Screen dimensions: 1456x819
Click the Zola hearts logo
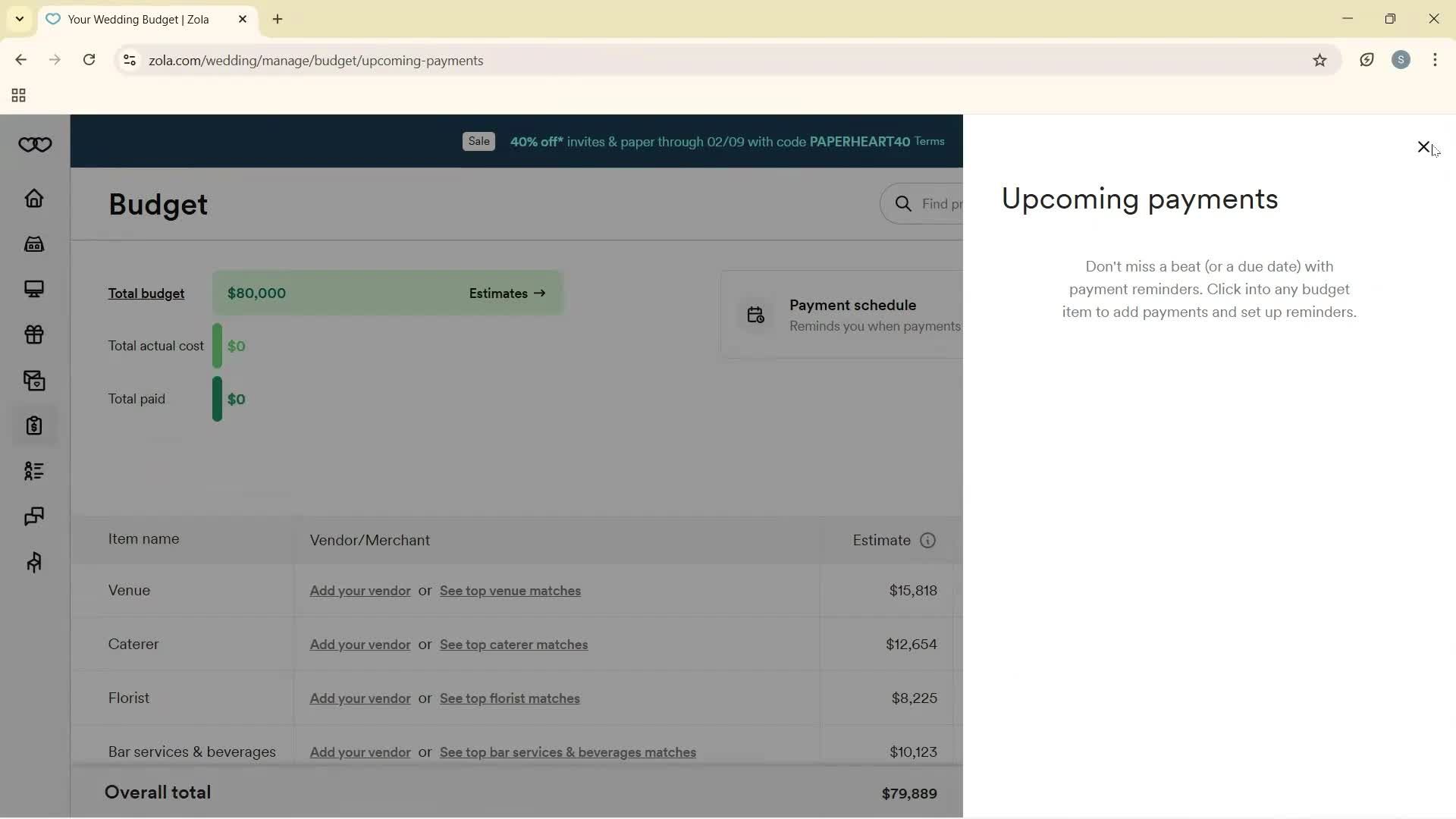coord(35,145)
